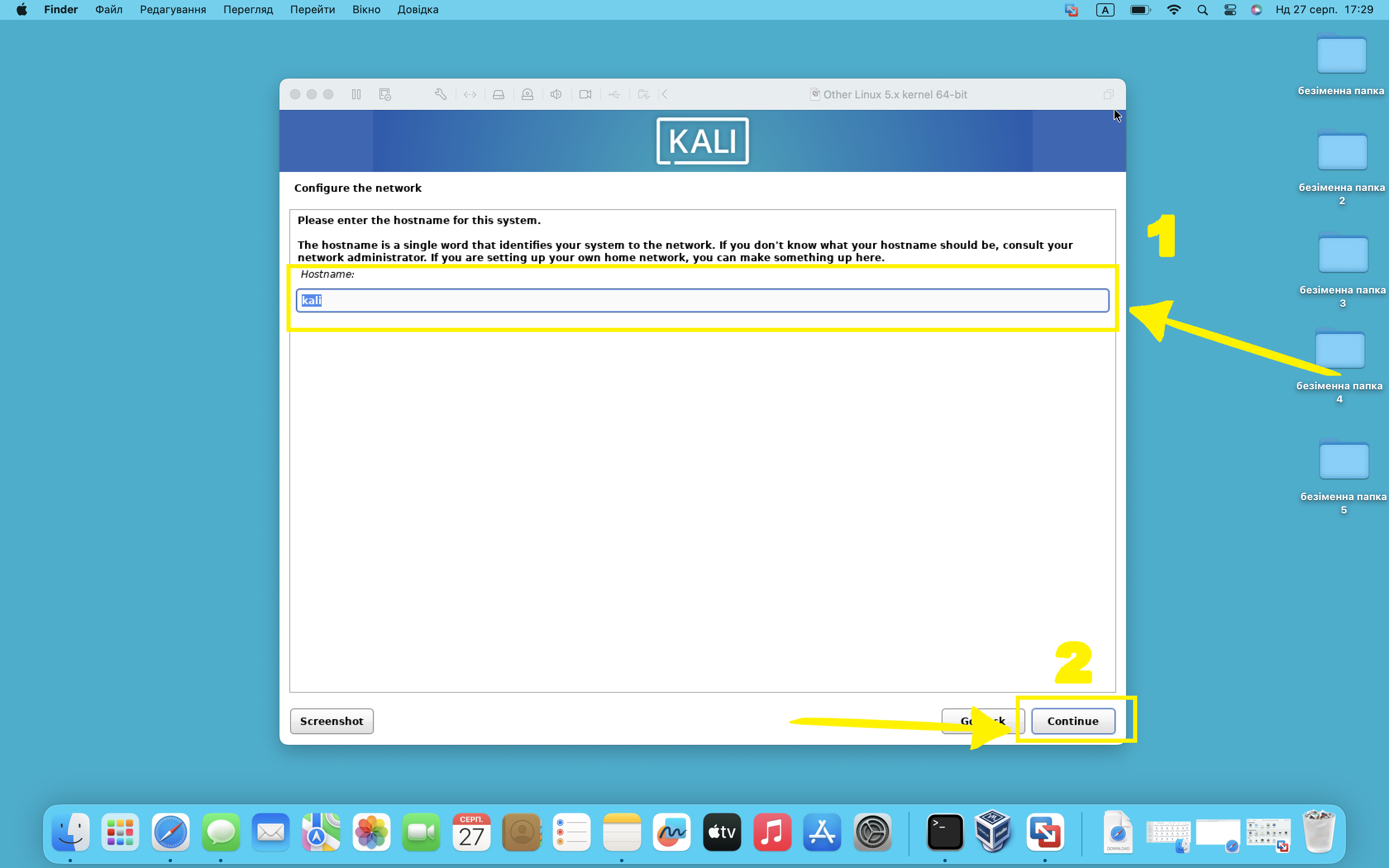Open Control Center
1389x868 pixels.
[x=1230, y=10]
